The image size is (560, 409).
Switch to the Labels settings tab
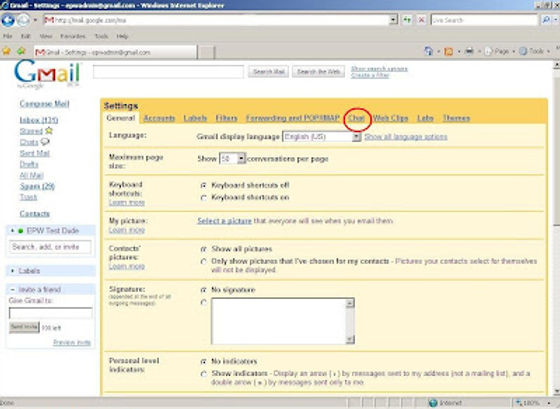pyautogui.click(x=195, y=118)
